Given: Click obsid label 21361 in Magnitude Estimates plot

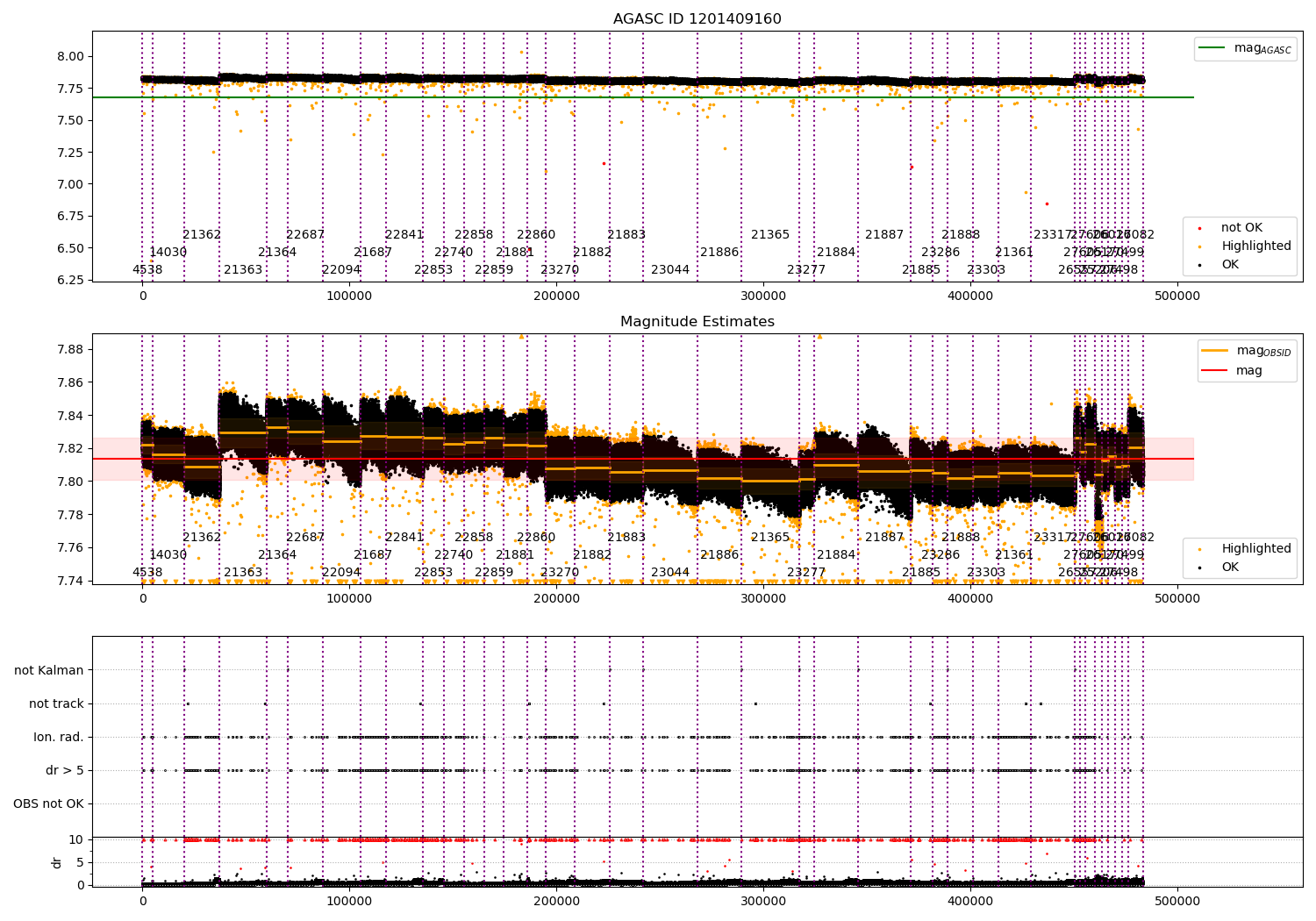Looking at the screenshot, I should pyautogui.click(x=1014, y=555).
